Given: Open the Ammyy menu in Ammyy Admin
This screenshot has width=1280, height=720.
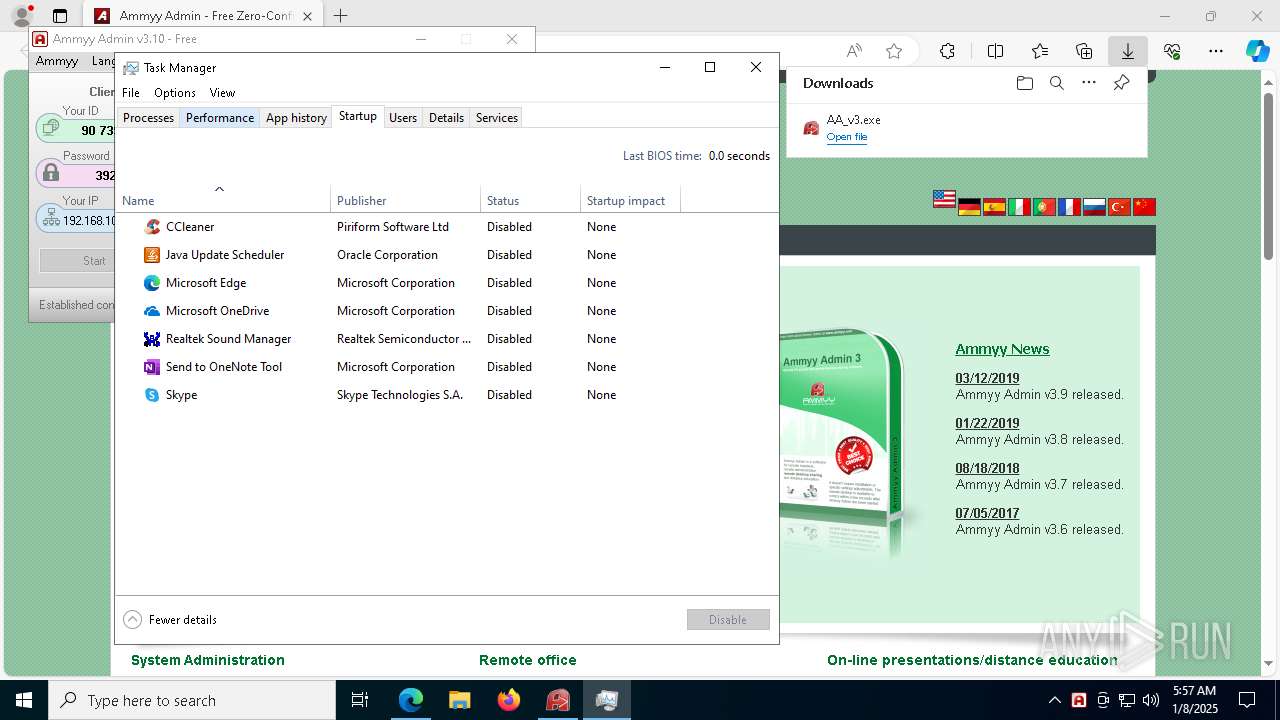Looking at the screenshot, I should click(57, 61).
